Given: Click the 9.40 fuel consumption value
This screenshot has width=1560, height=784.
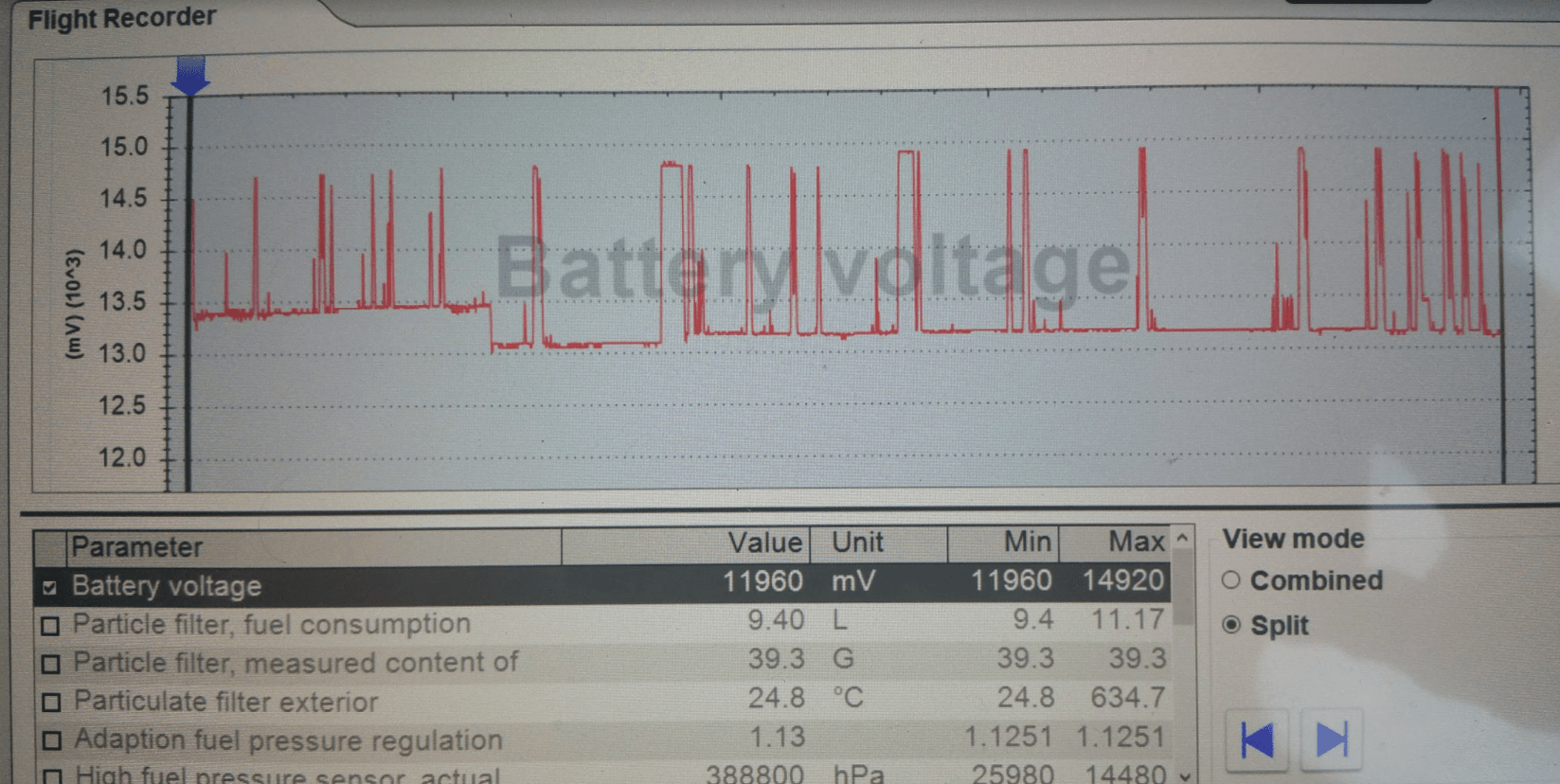Looking at the screenshot, I should point(776,620).
